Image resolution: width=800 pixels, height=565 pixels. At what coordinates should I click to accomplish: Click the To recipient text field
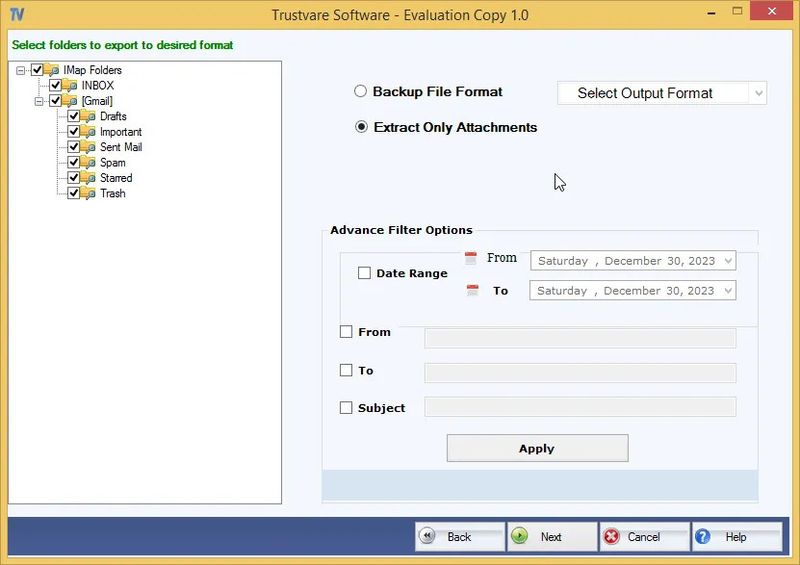(580, 373)
